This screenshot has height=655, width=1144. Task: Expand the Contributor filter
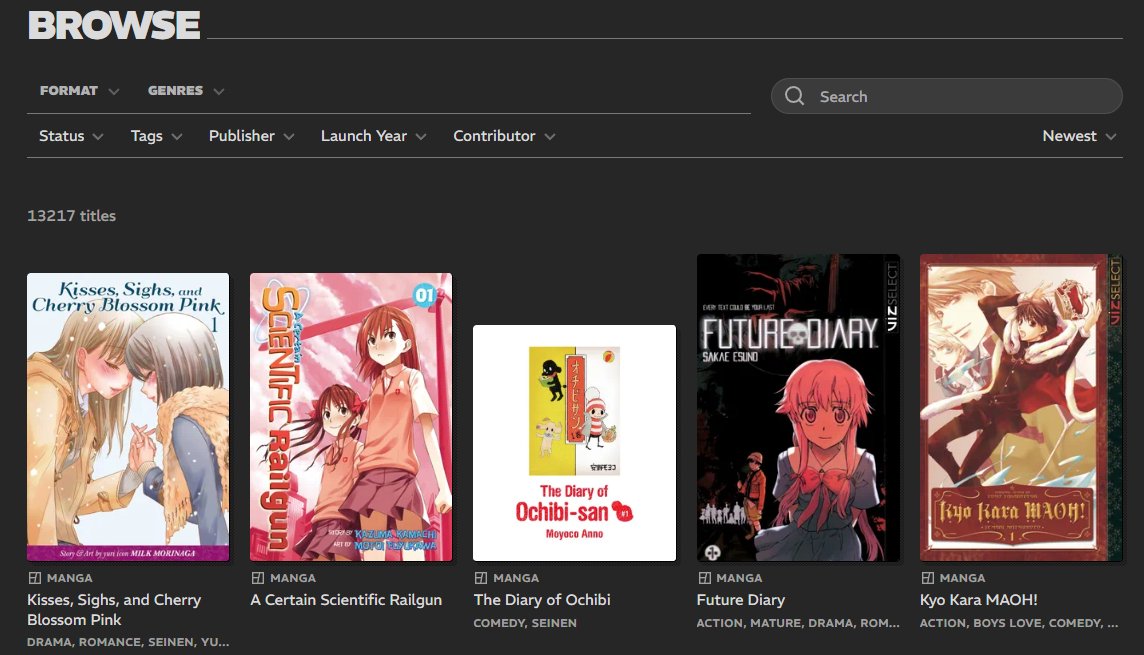click(x=504, y=136)
